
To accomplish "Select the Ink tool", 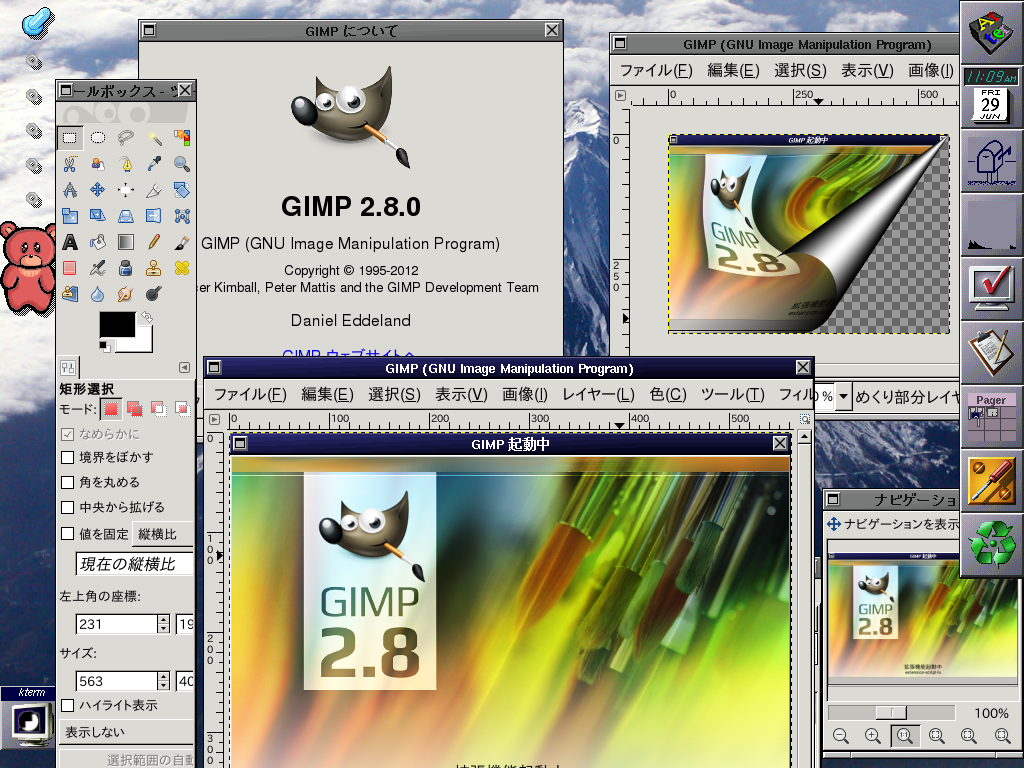I will (x=125, y=268).
